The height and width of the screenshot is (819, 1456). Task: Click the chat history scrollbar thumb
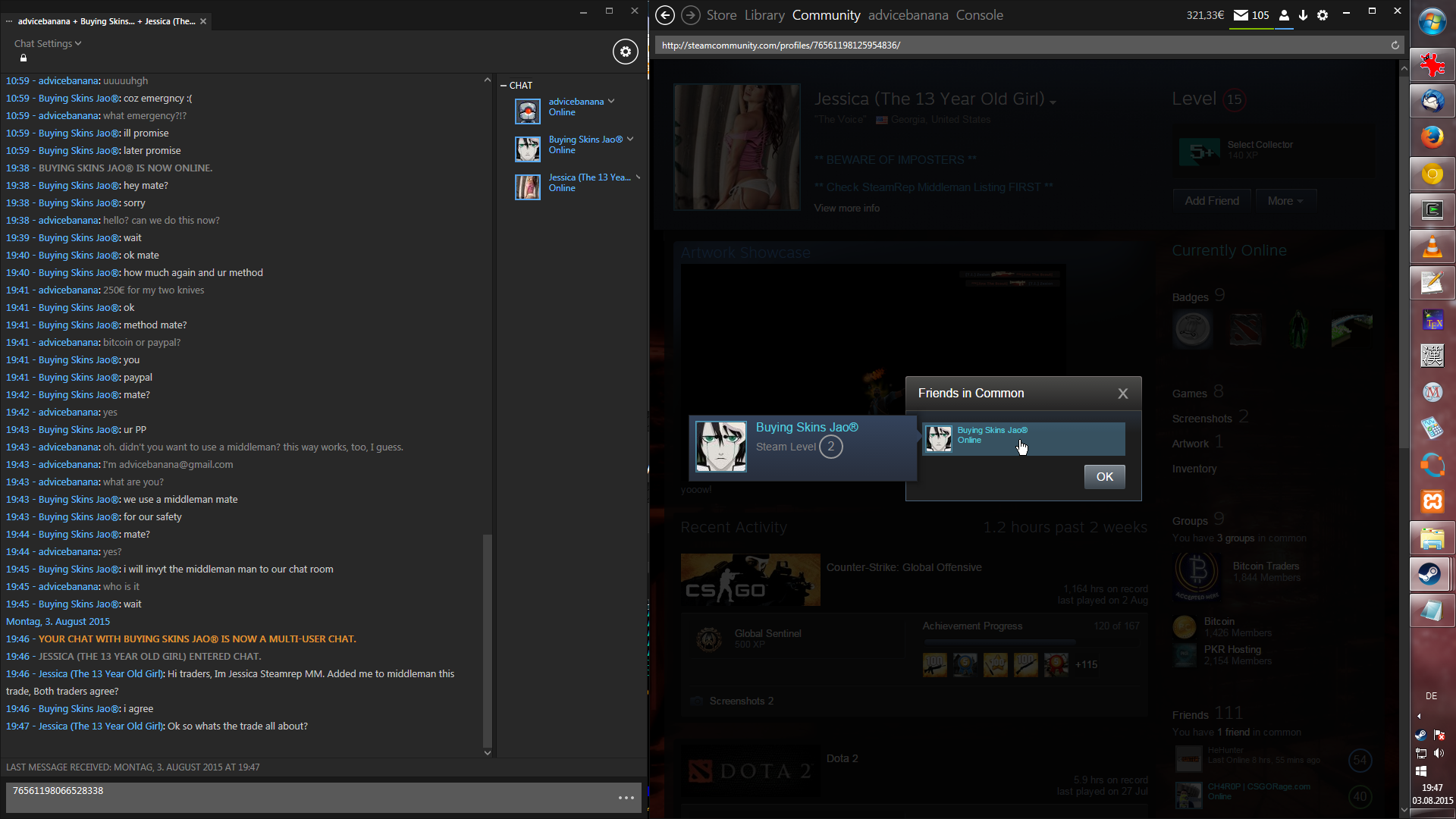(488, 641)
